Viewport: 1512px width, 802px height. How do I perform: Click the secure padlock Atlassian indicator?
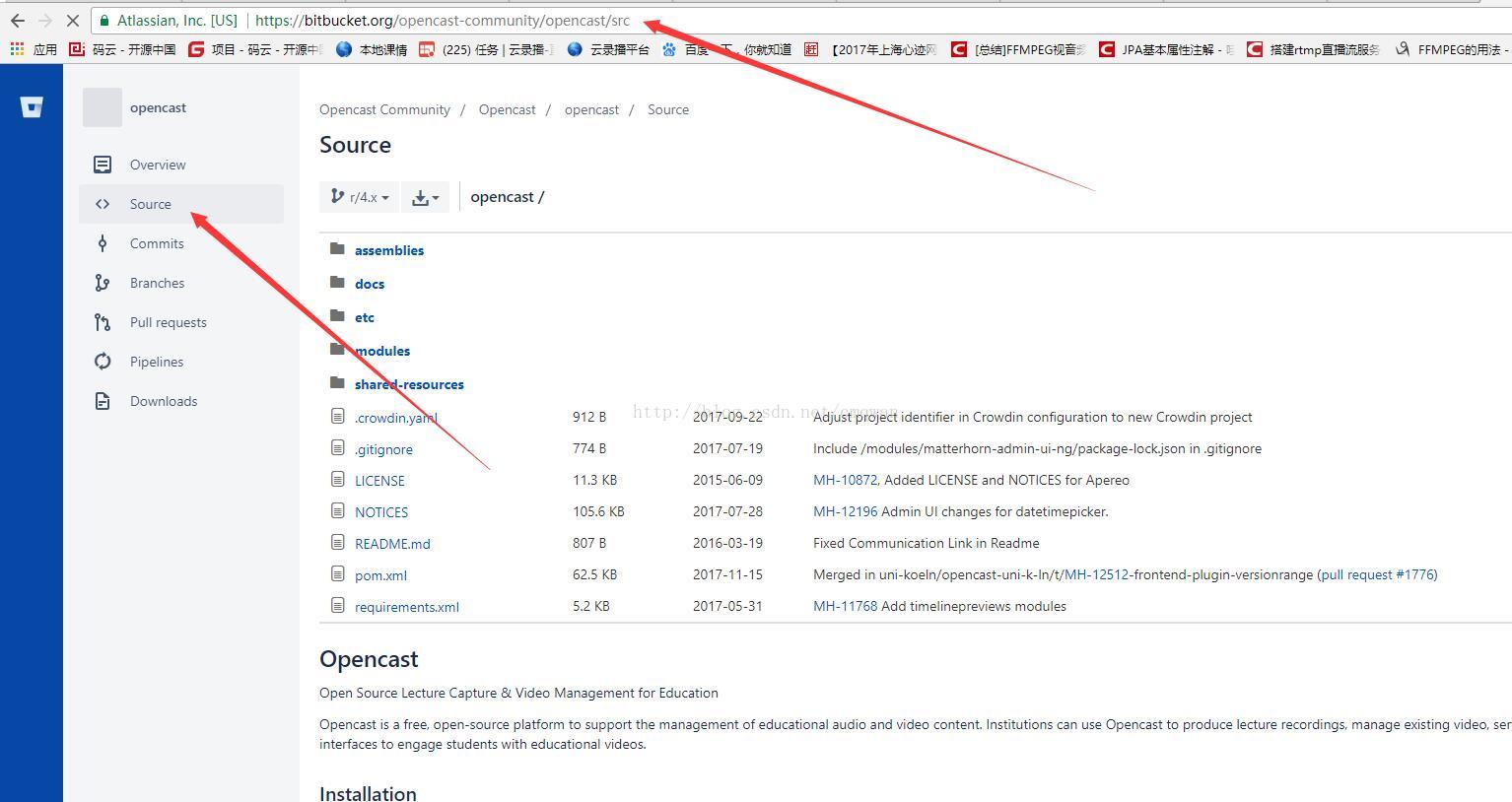click(169, 20)
